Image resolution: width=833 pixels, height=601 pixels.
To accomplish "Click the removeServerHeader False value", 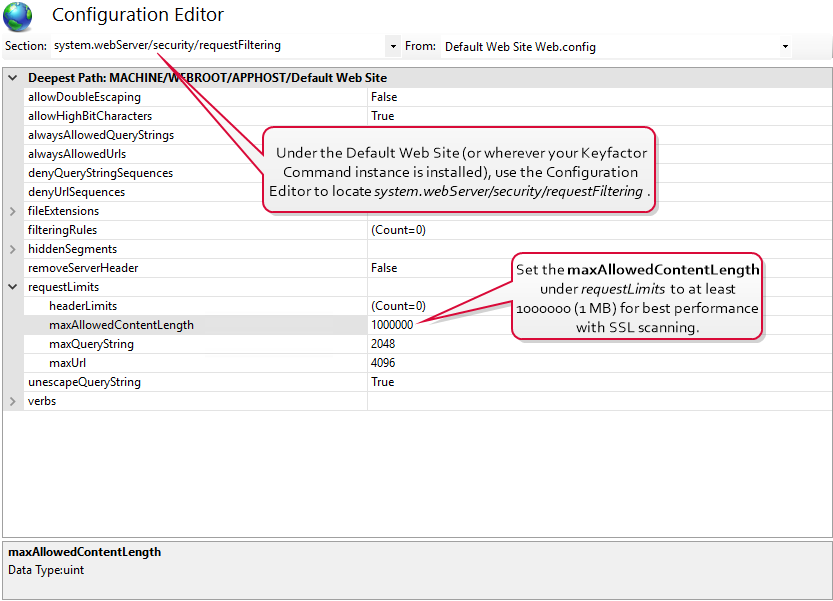I will pyautogui.click(x=384, y=268).
